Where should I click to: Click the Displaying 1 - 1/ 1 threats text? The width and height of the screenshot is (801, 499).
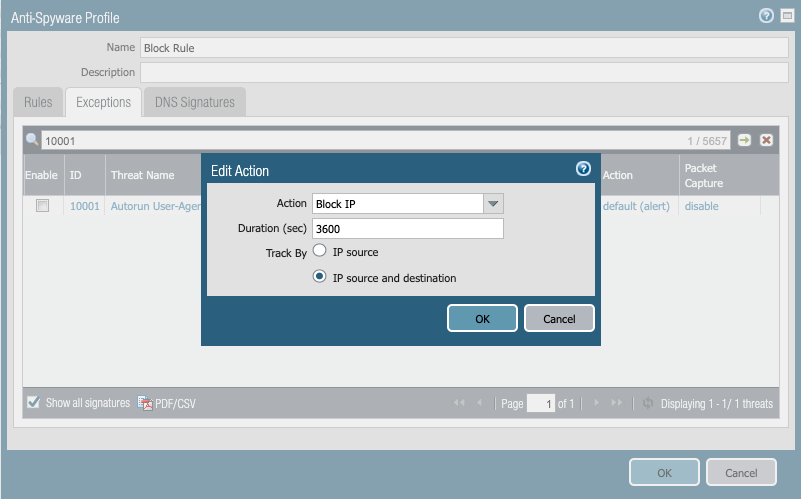pyautogui.click(x=717, y=404)
